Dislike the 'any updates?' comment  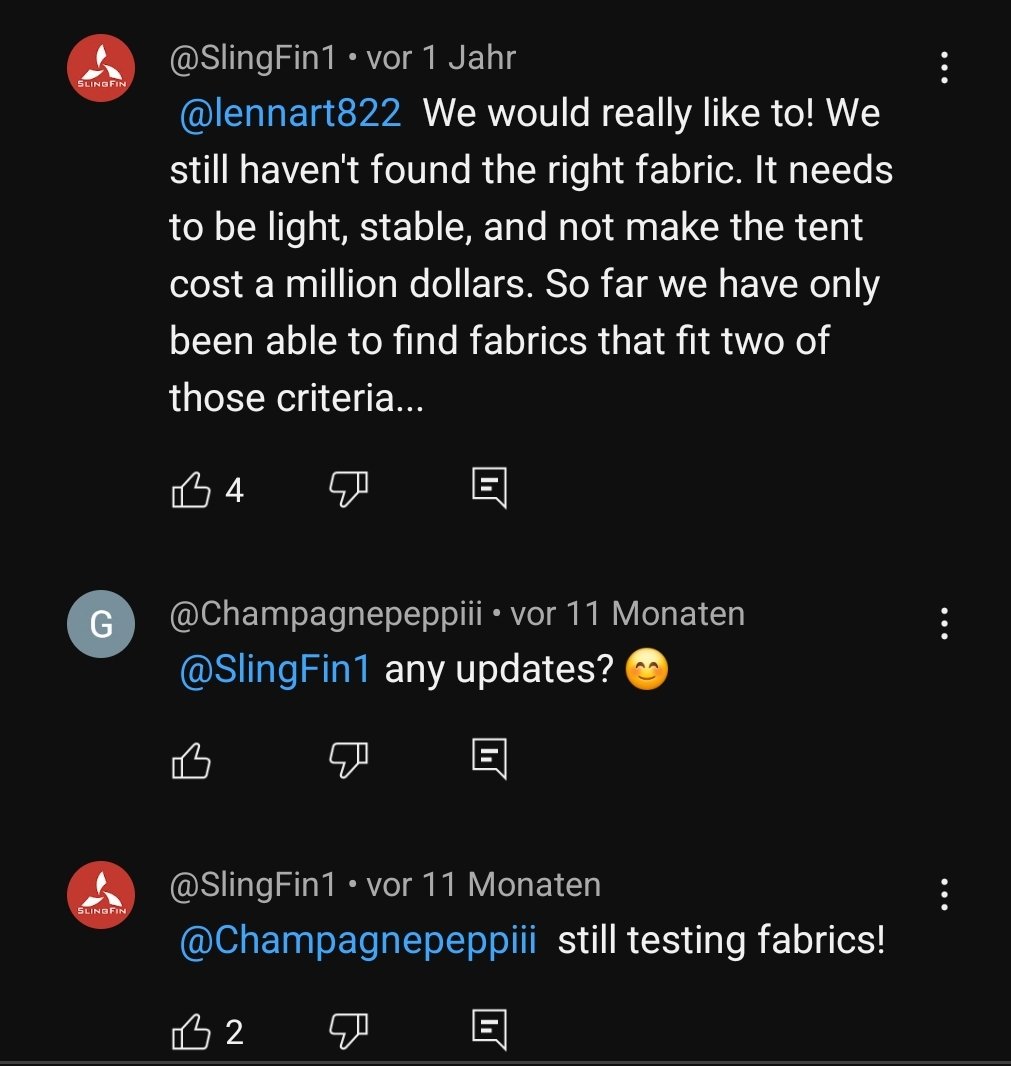(x=348, y=761)
